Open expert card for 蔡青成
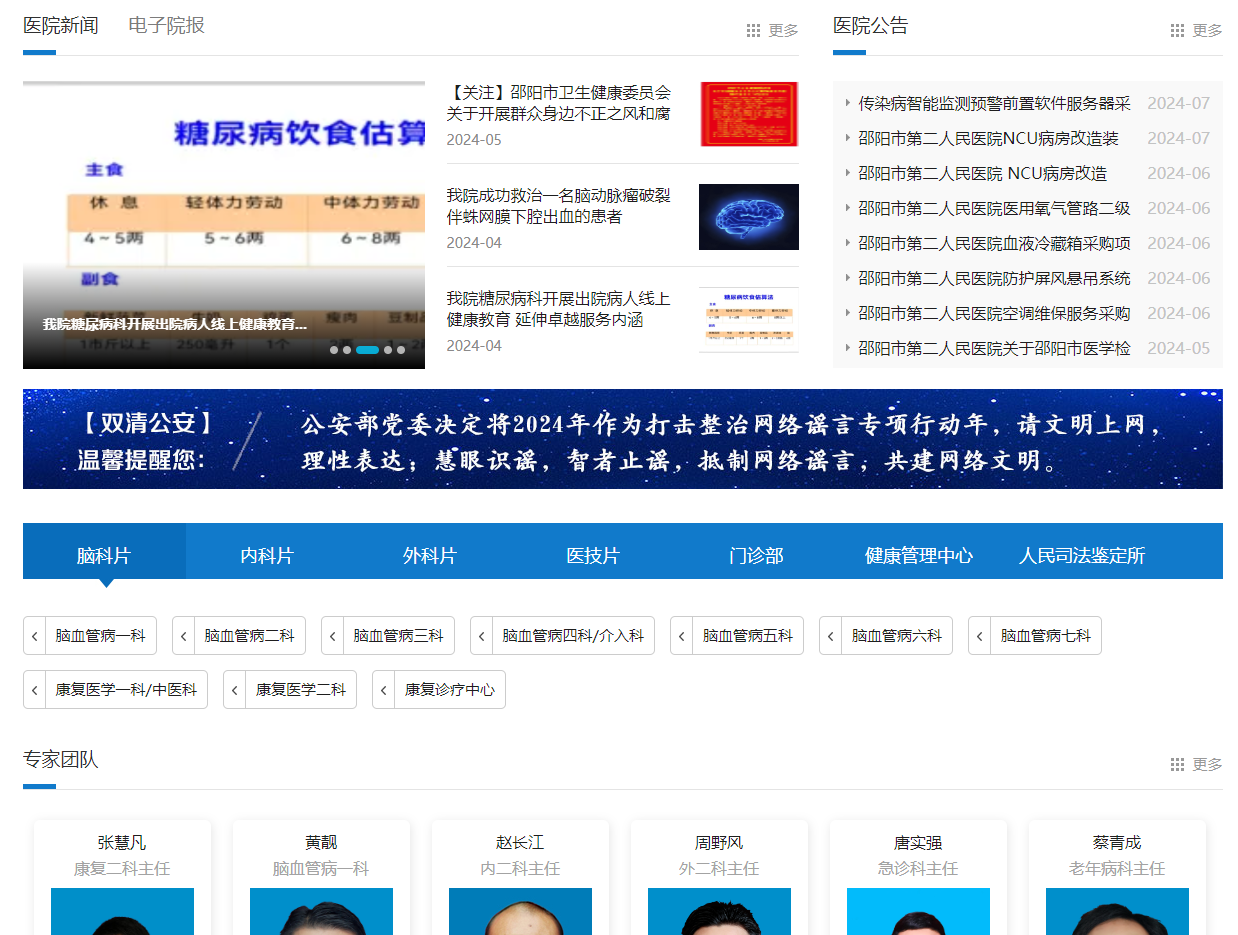1238x935 pixels. (x=1117, y=878)
